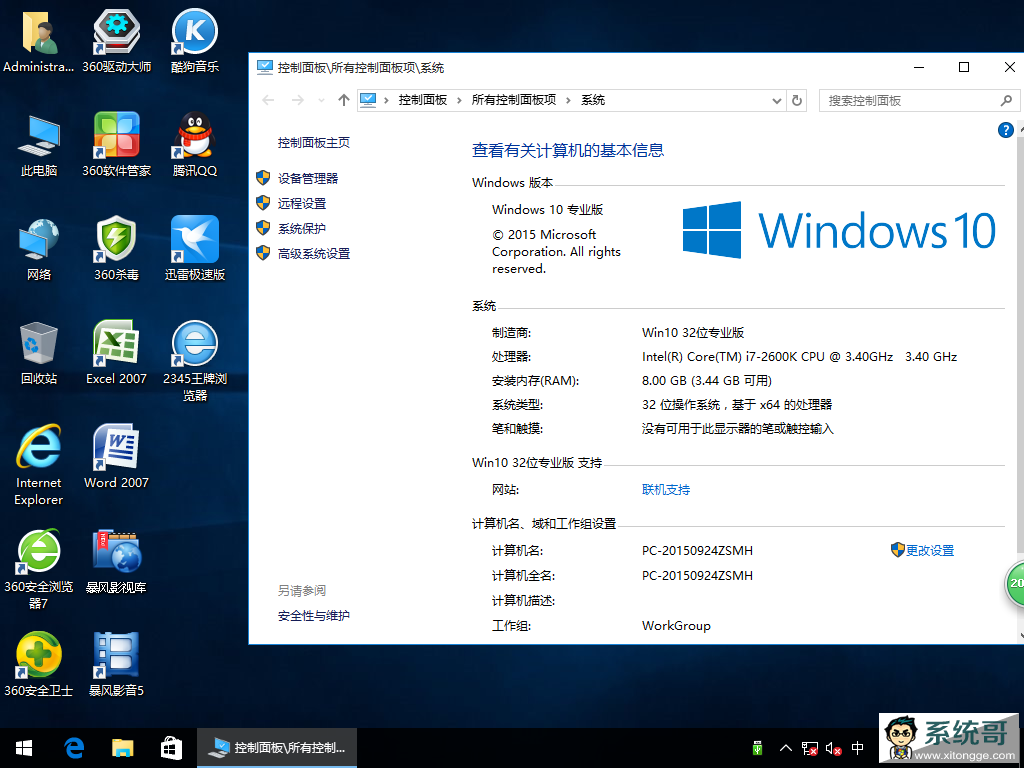Click the 8.00 GB RAM value
This screenshot has height=768, width=1024.
coord(707,381)
